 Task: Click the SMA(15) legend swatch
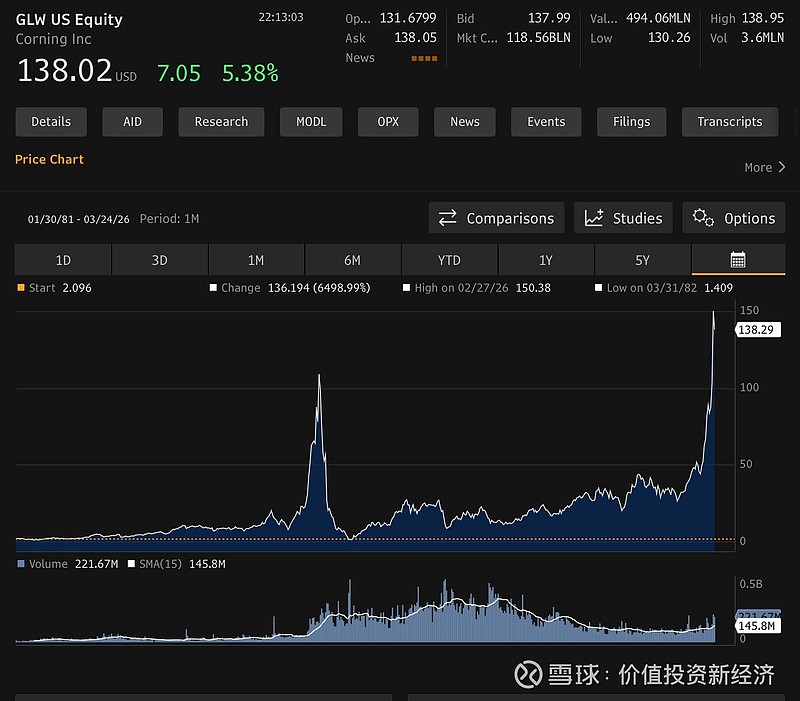(x=129, y=564)
